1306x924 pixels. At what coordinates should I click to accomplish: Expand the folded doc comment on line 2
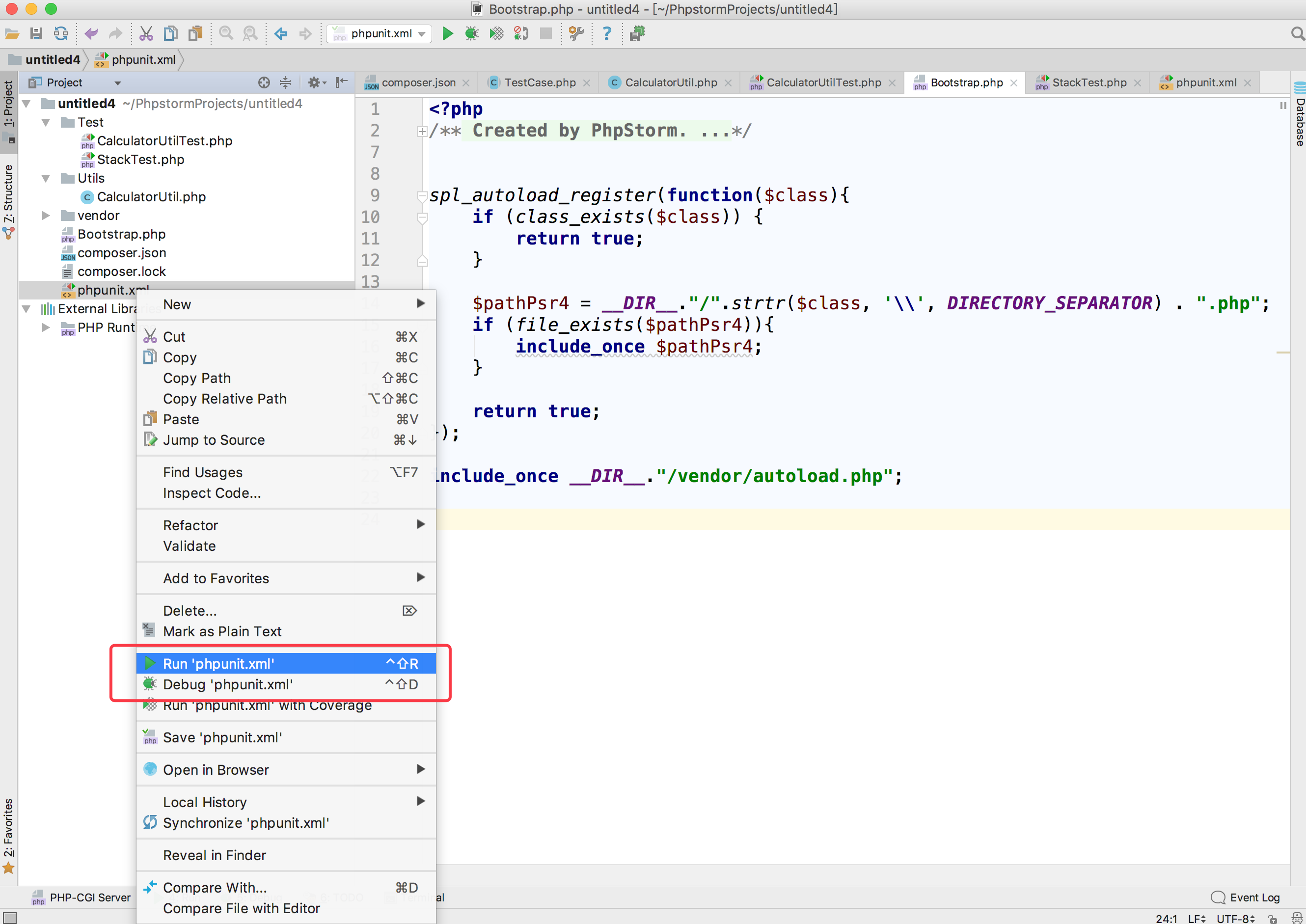[422, 132]
